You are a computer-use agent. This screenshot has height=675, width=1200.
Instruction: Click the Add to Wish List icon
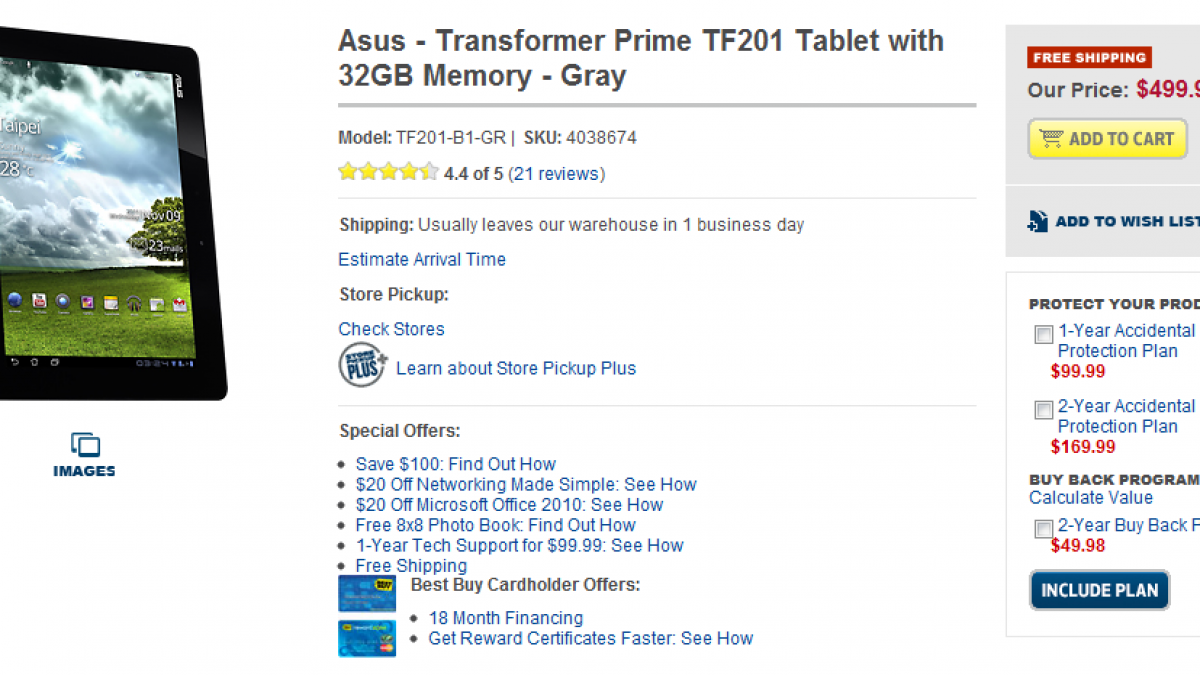click(x=1038, y=221)
